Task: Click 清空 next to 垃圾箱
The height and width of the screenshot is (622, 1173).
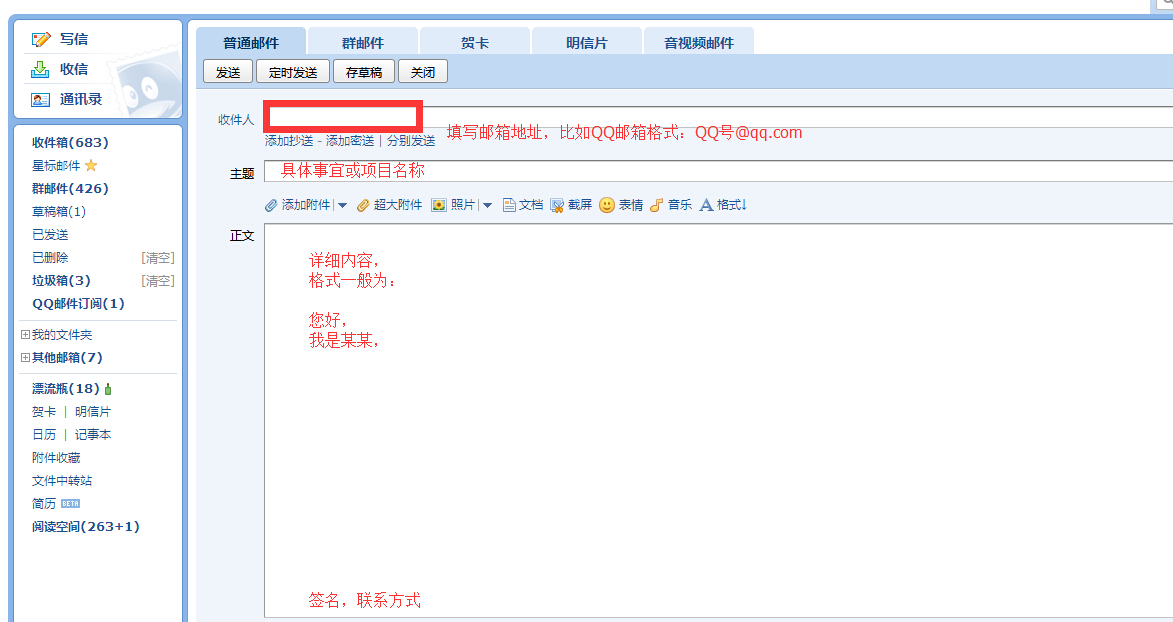Action: 158,281
